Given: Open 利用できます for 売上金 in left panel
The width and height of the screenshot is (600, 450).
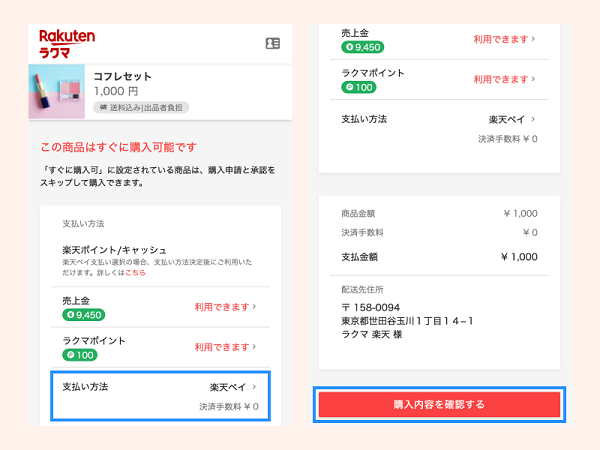Looking at the screenshot, I should [x=225, y=307].
